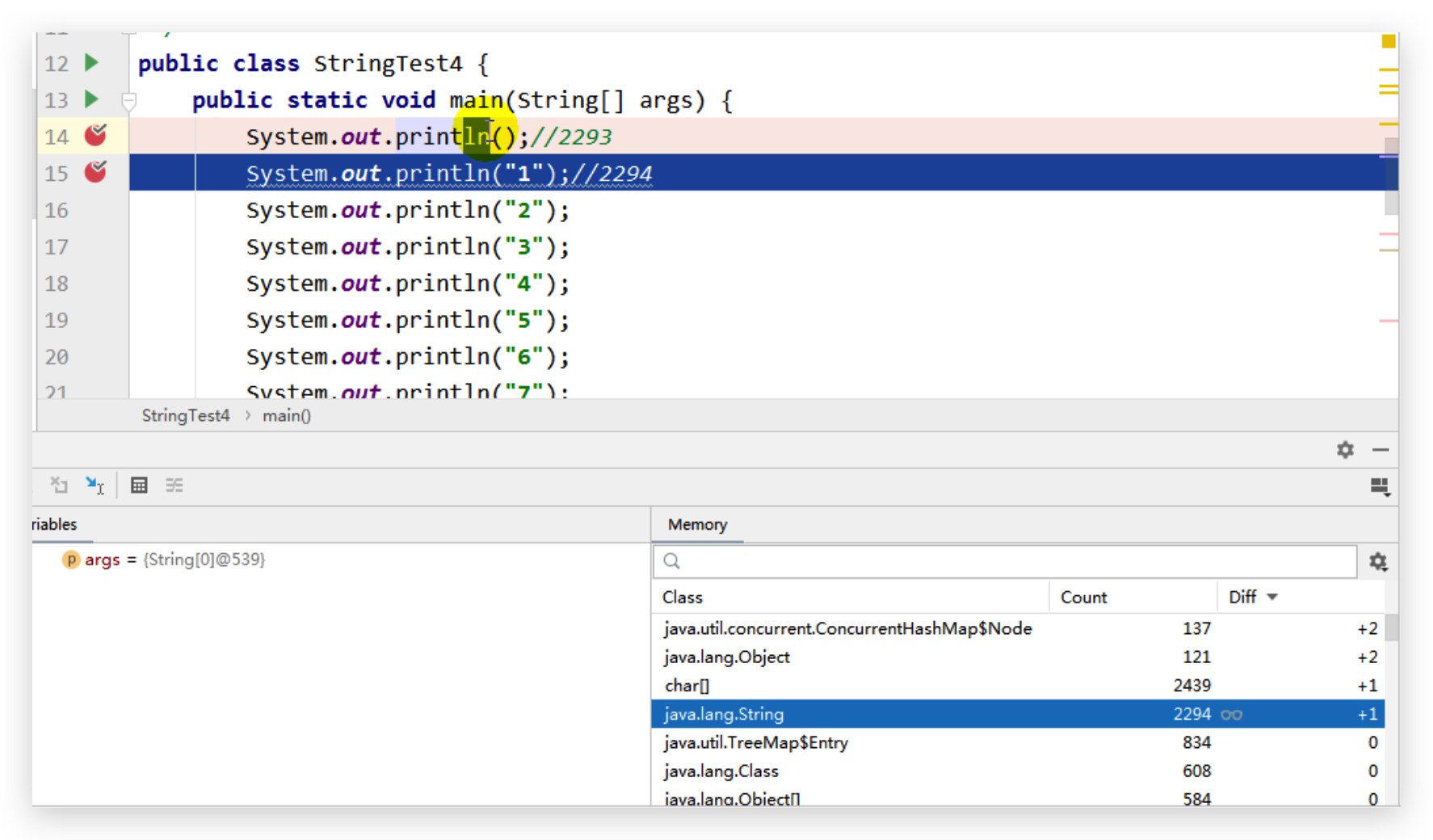The width and height of the screenshot is (1433, 840).
Task: Run main method using gutter arrow on line 13
Action: (91, 99)
